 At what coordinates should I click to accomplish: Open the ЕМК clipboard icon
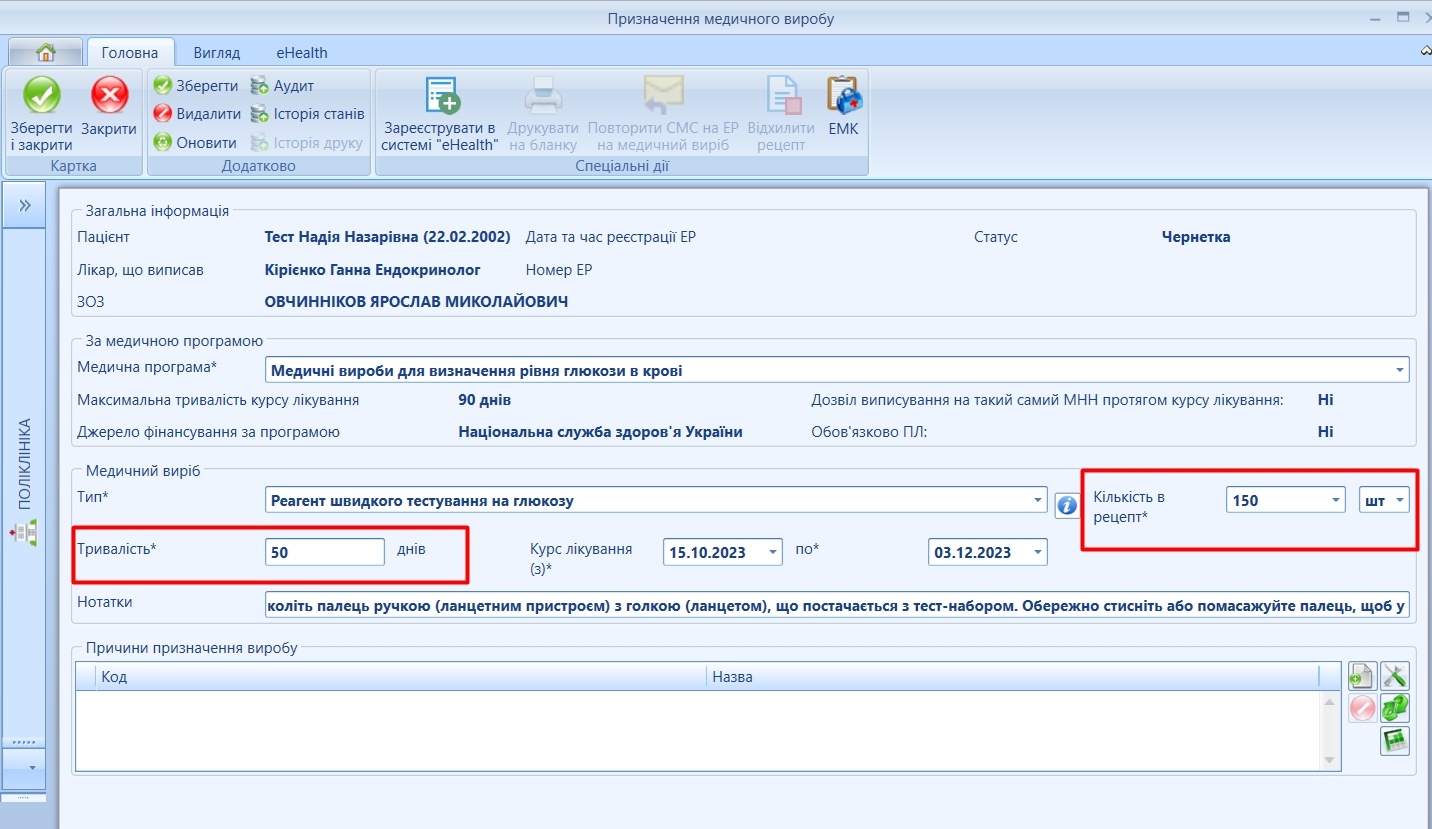(844, 95)
